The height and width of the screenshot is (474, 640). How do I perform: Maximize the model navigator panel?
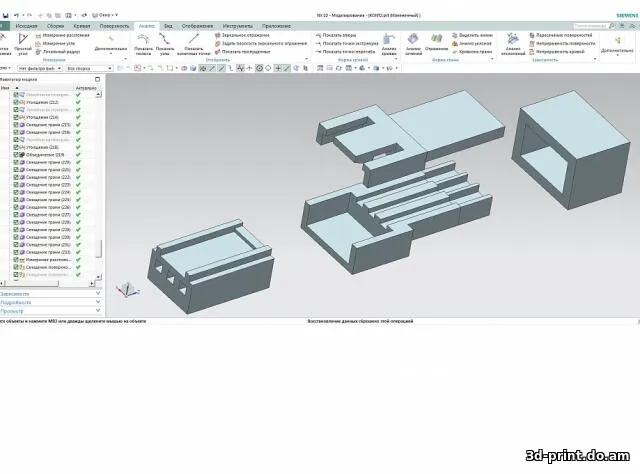[x=97, y=79]
